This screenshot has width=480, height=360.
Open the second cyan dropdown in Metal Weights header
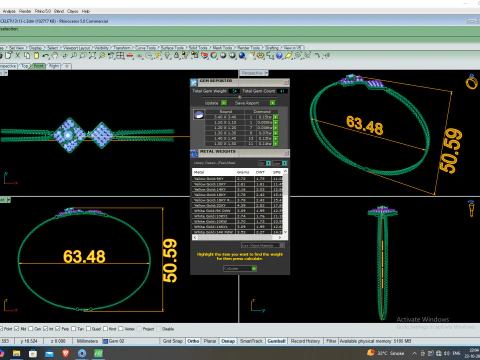pos(284,163)
